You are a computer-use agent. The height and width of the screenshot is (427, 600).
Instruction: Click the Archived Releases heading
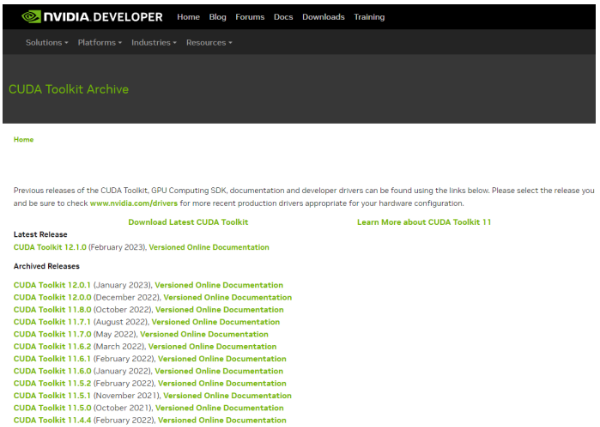coord(47,266)
